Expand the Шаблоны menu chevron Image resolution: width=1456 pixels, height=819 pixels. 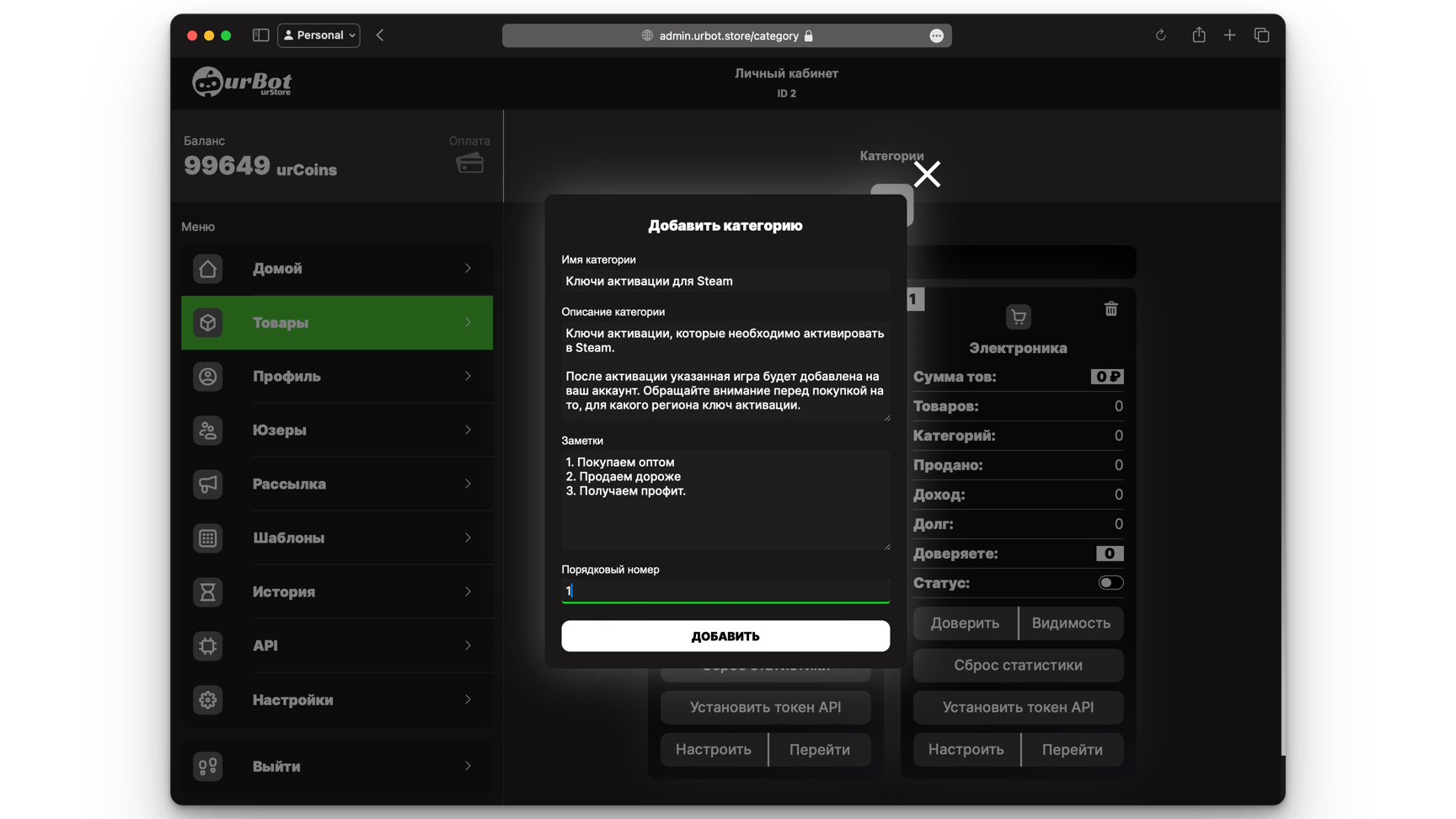point(468,538)
